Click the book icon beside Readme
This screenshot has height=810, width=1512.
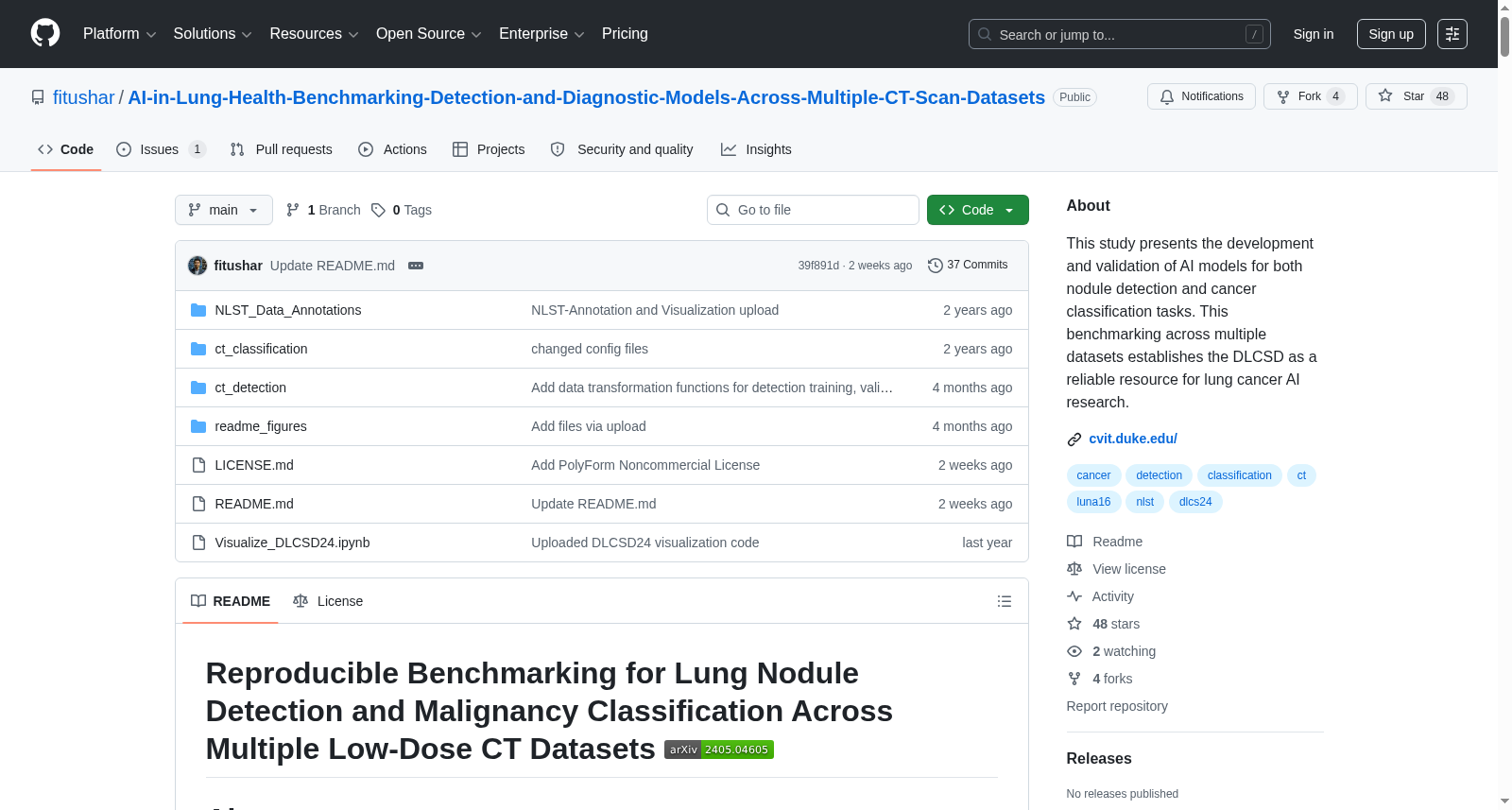(x=1074, y=542)
